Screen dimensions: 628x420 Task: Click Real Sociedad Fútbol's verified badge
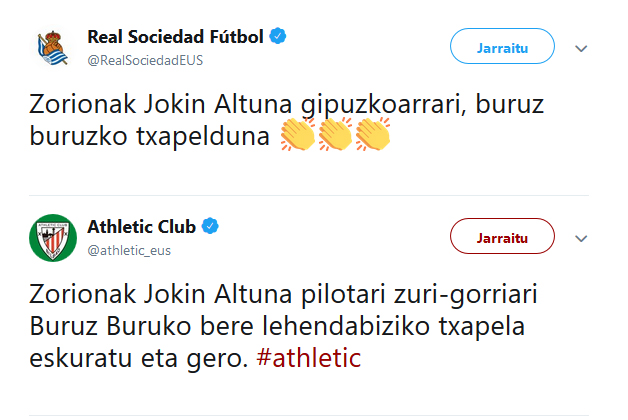tap(279, 37)
